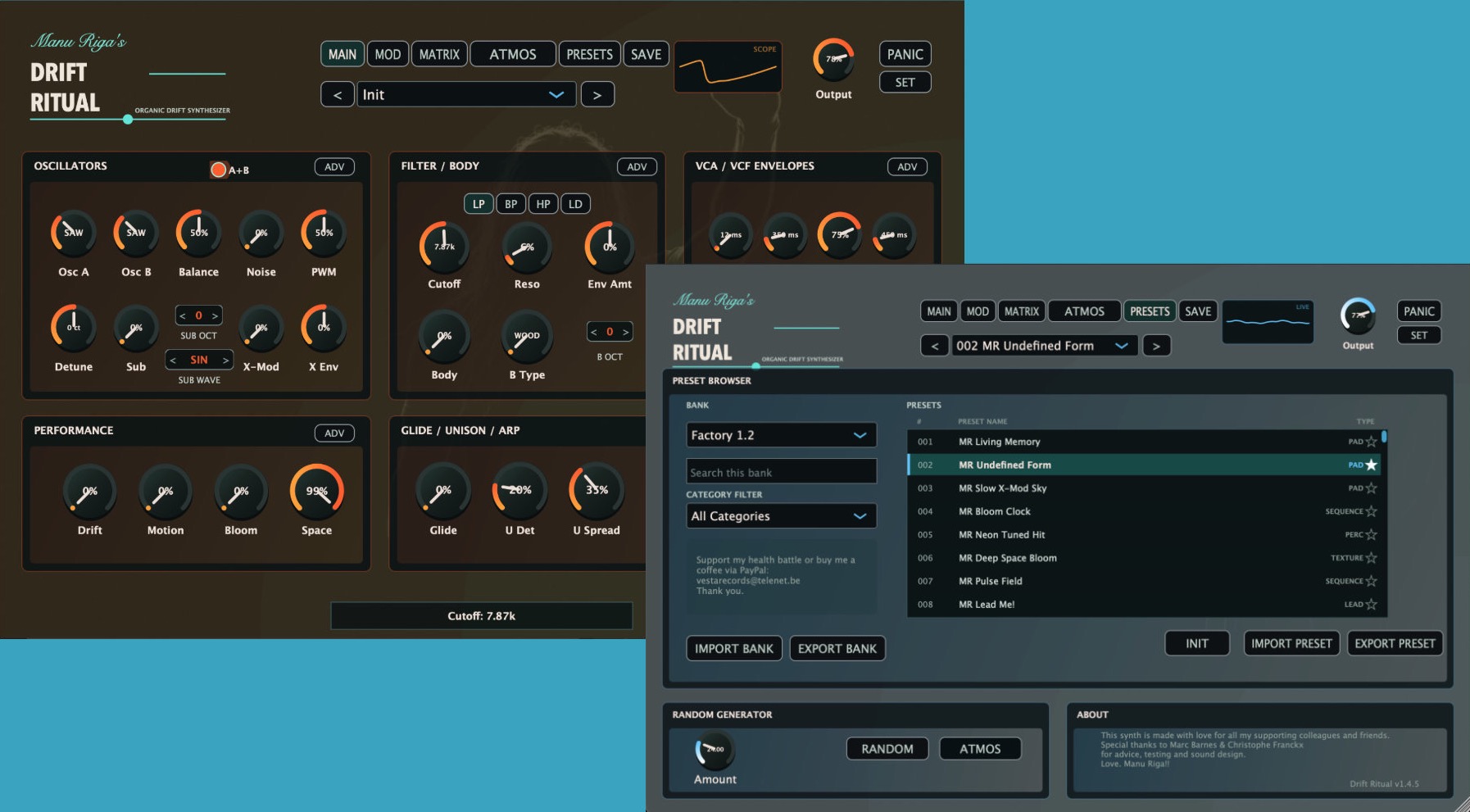1470x812 pixels.
Task: Click the star next to MR Lead Me!
Action: (1371, 605)
